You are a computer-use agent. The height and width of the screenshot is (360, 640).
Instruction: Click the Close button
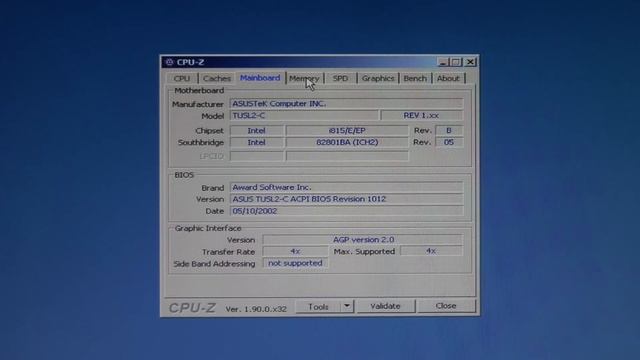(446, 306)
